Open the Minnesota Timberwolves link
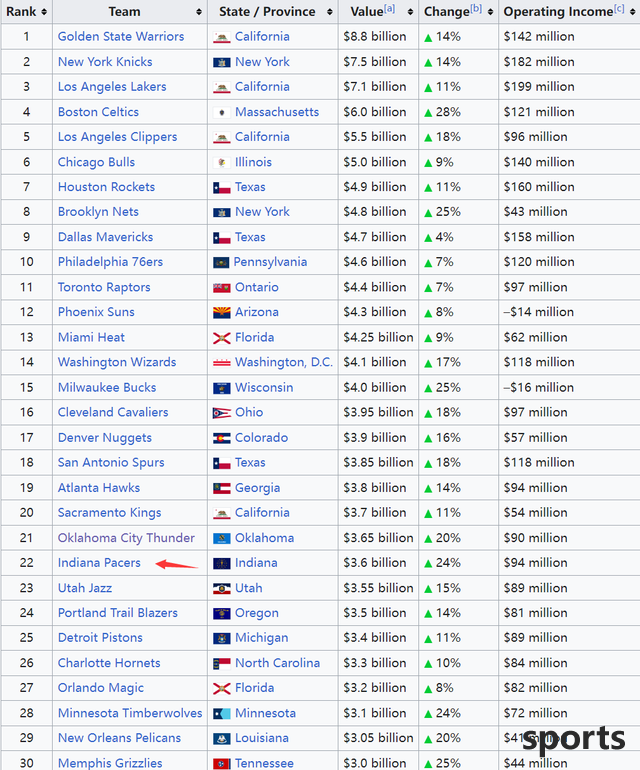 [x=130, y=713]
